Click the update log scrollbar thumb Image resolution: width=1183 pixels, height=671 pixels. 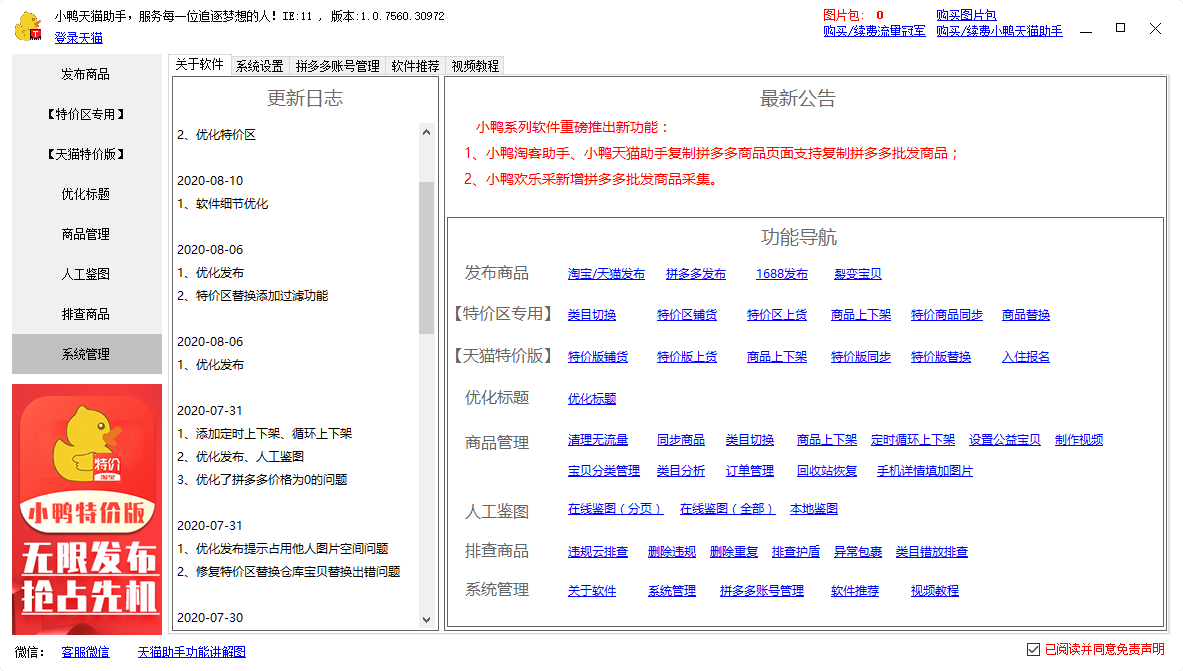pyautogui.click(x=426, y=257)
